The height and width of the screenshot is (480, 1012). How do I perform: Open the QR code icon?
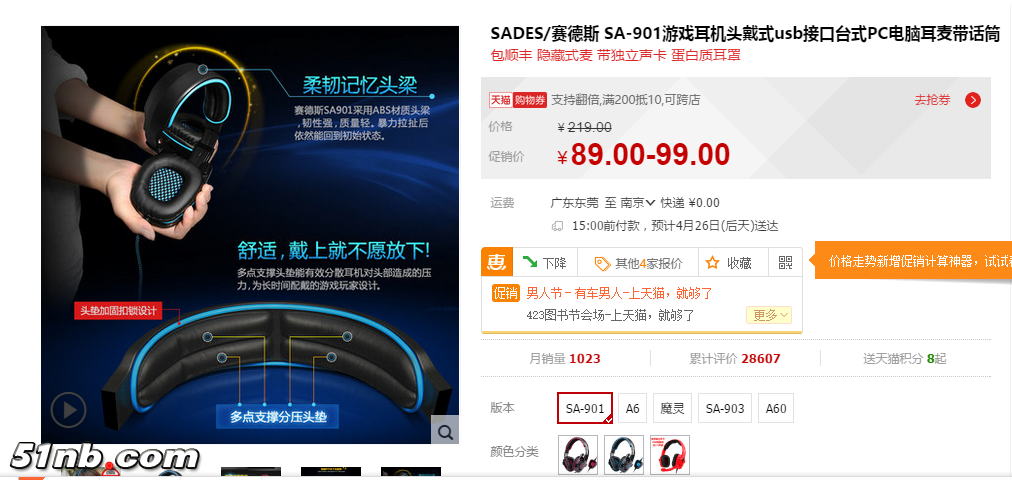coord(785,263)
